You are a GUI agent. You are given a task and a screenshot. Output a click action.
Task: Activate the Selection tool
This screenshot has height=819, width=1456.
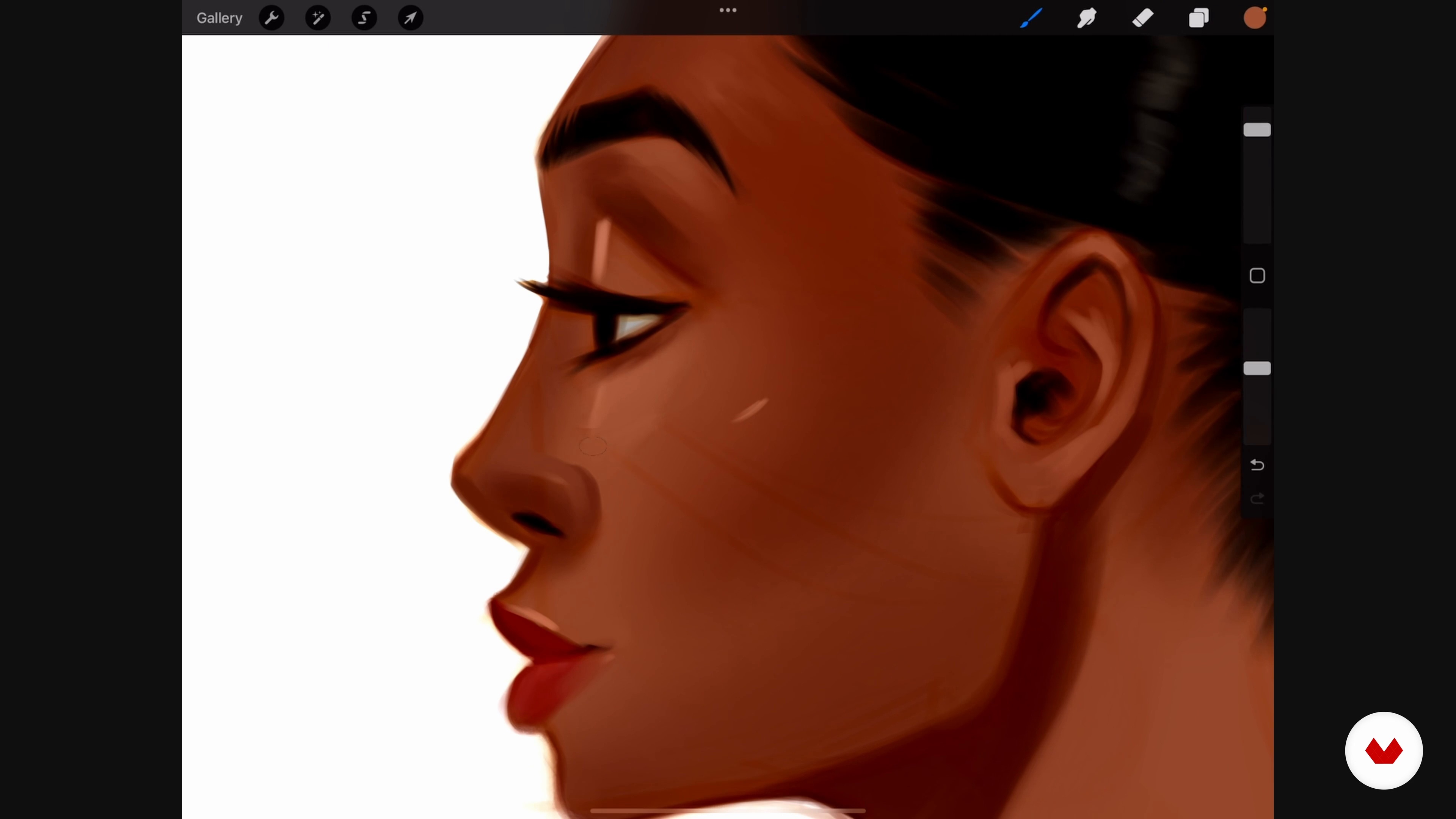click(364, 18)
